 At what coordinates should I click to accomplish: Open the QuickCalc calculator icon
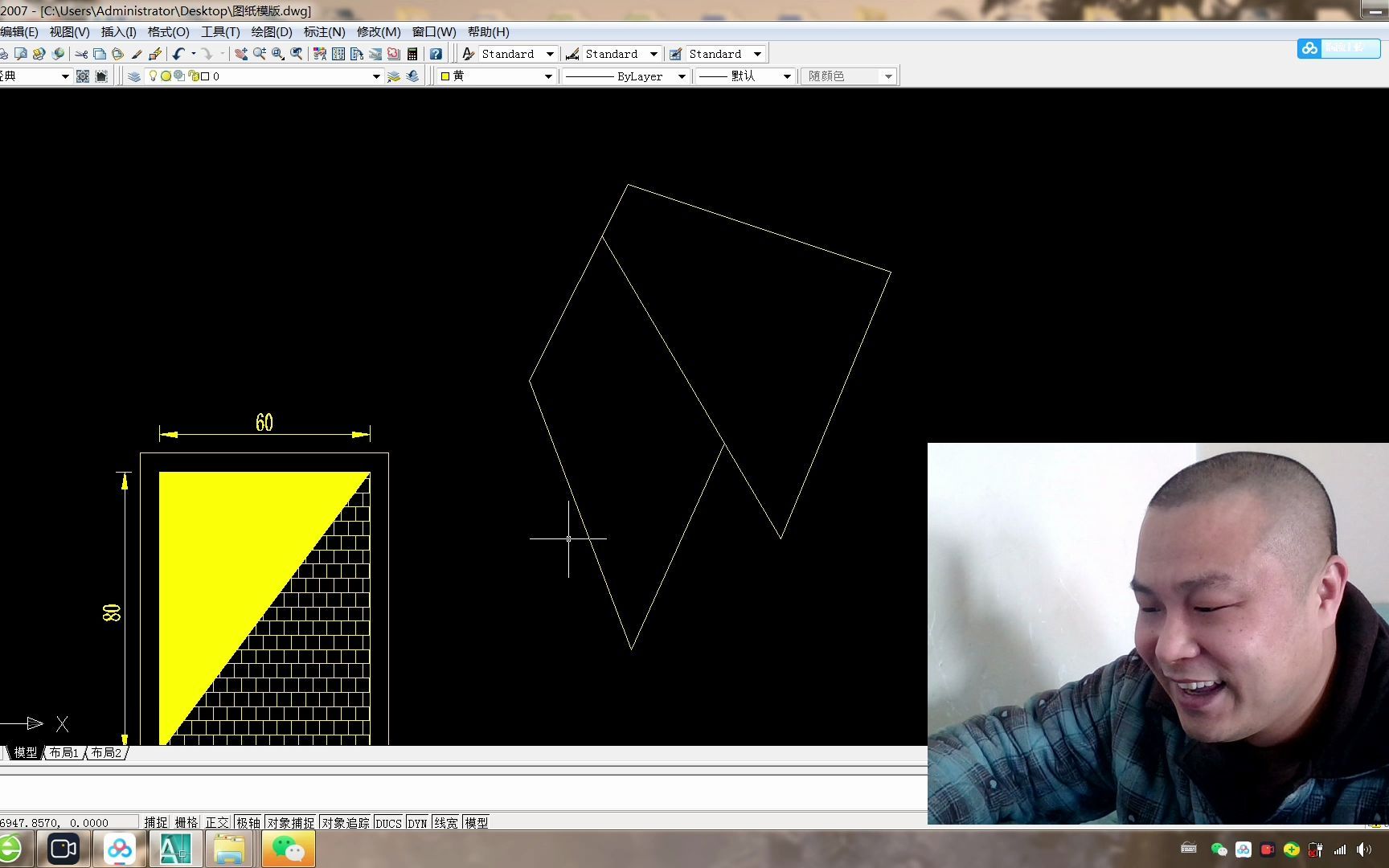point(412,54)
